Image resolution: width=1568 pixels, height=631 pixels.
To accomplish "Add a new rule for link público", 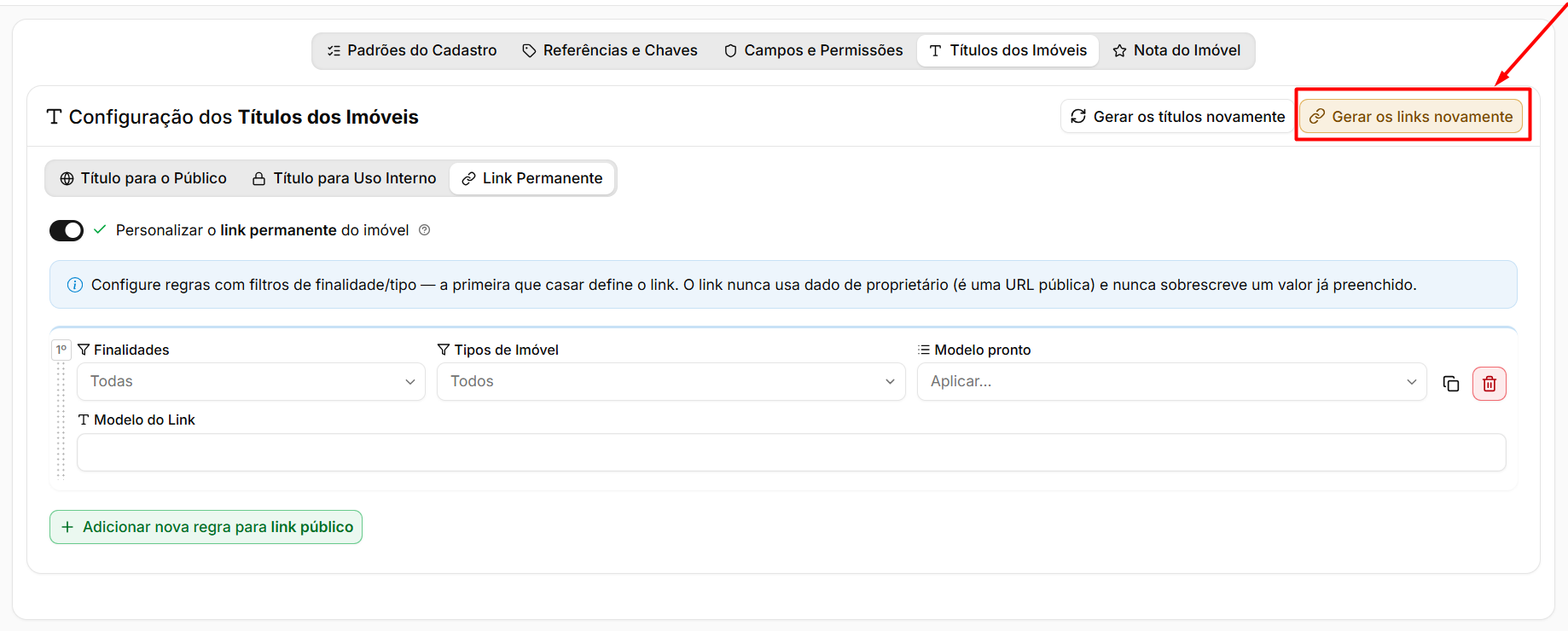I will click(206, 527).
